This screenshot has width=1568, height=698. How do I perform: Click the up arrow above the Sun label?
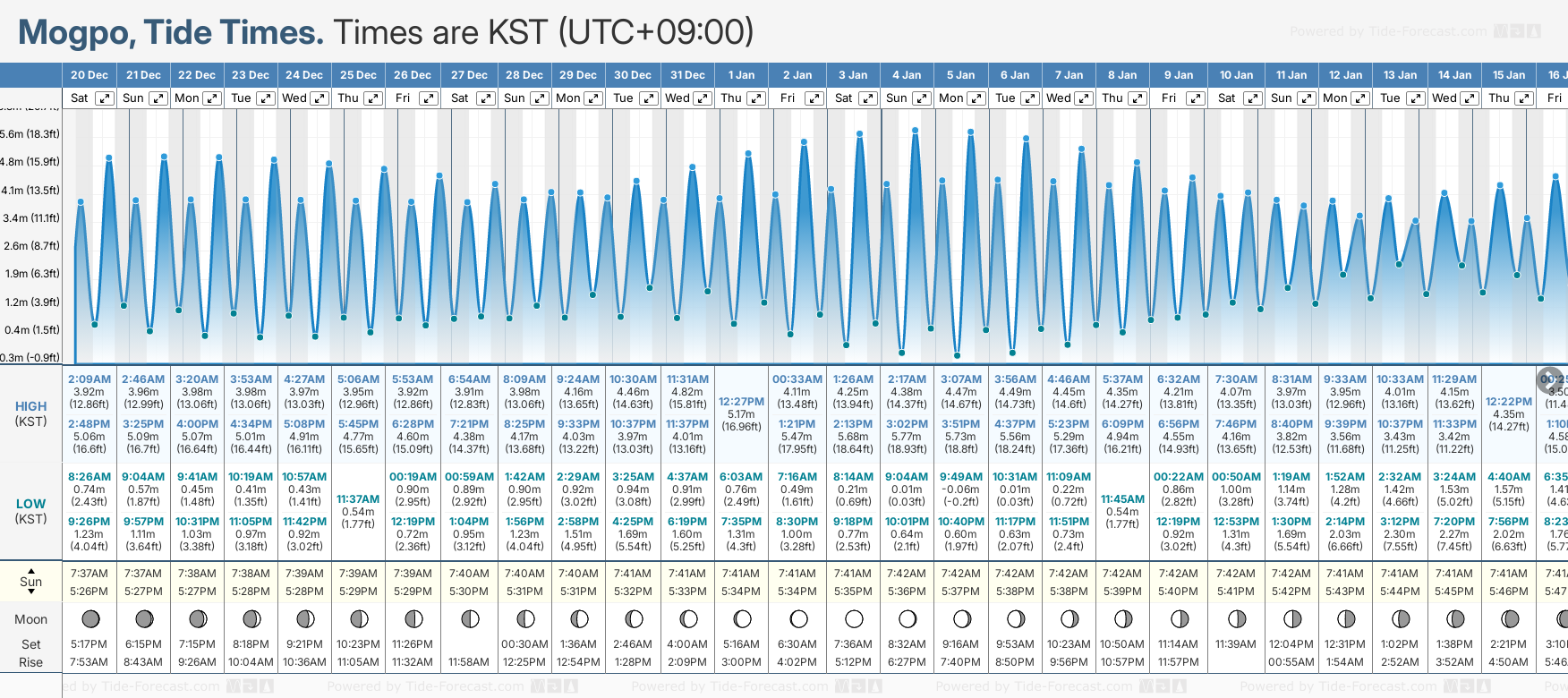[x=31, y=570]
